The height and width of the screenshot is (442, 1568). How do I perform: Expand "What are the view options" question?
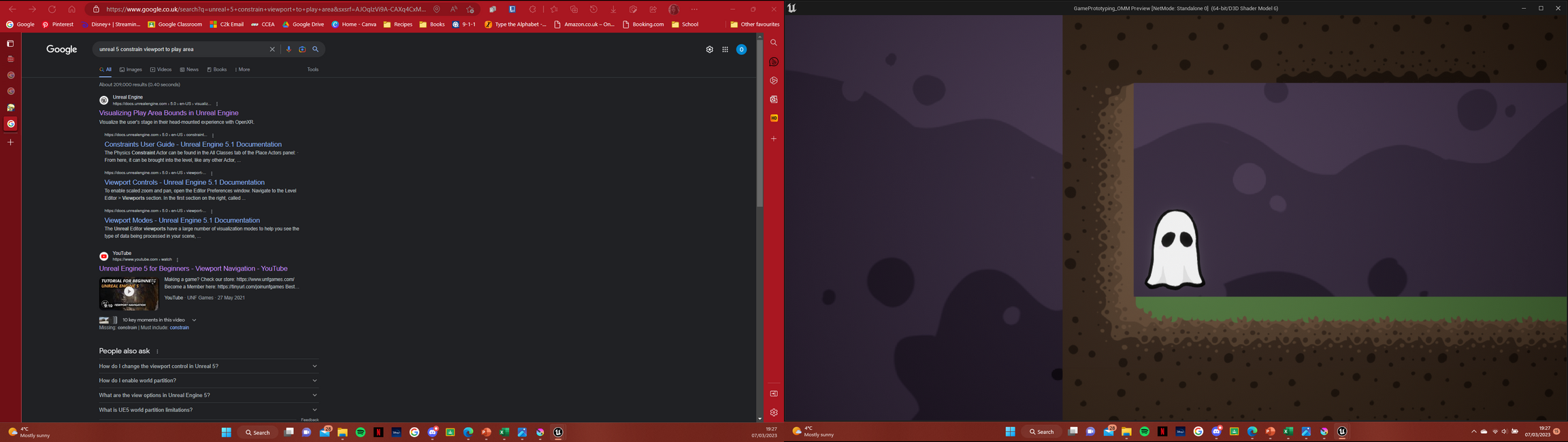coord(208,395)
